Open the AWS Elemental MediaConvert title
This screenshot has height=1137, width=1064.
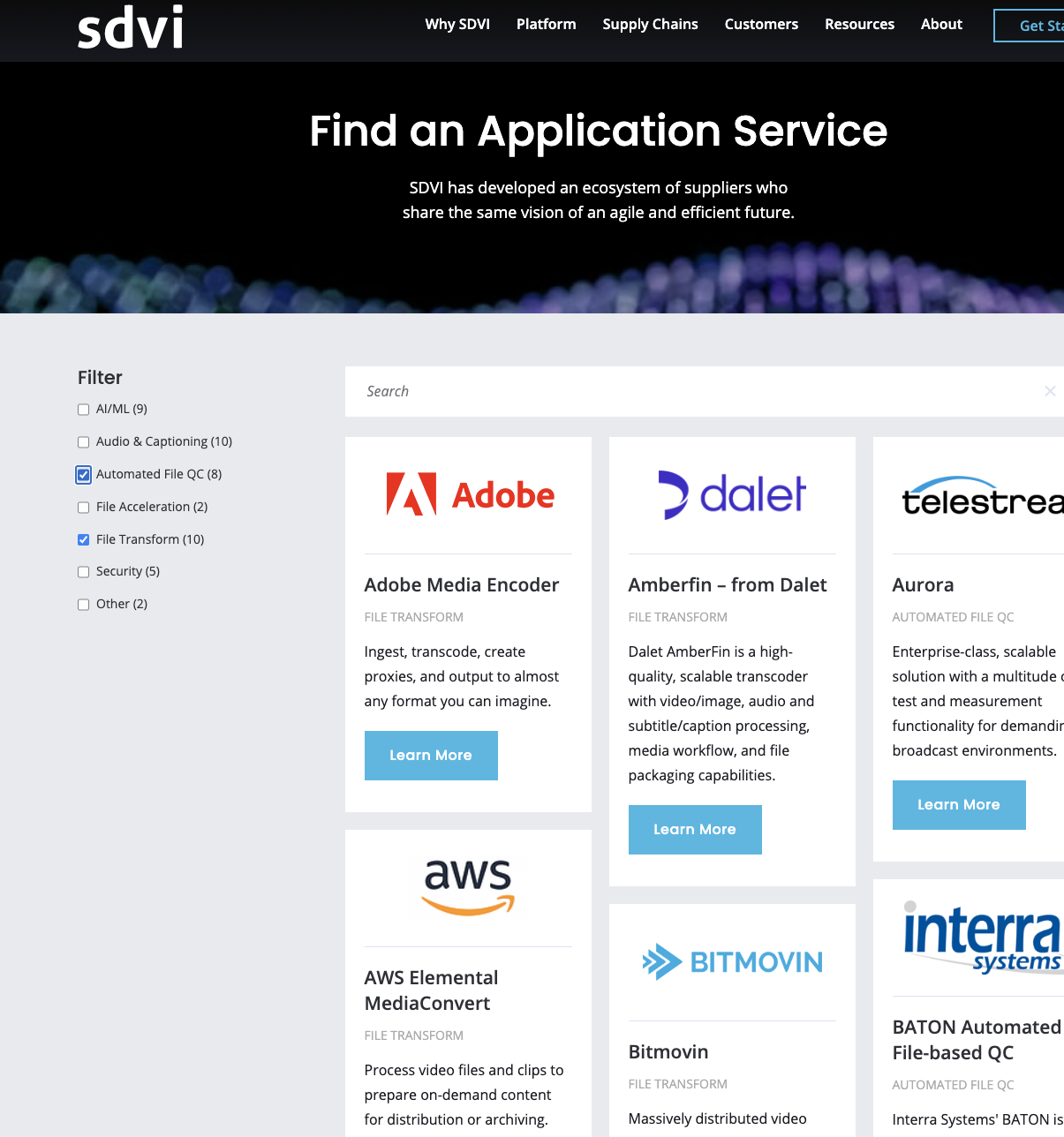pyautogui.click(x=432, y=990)
